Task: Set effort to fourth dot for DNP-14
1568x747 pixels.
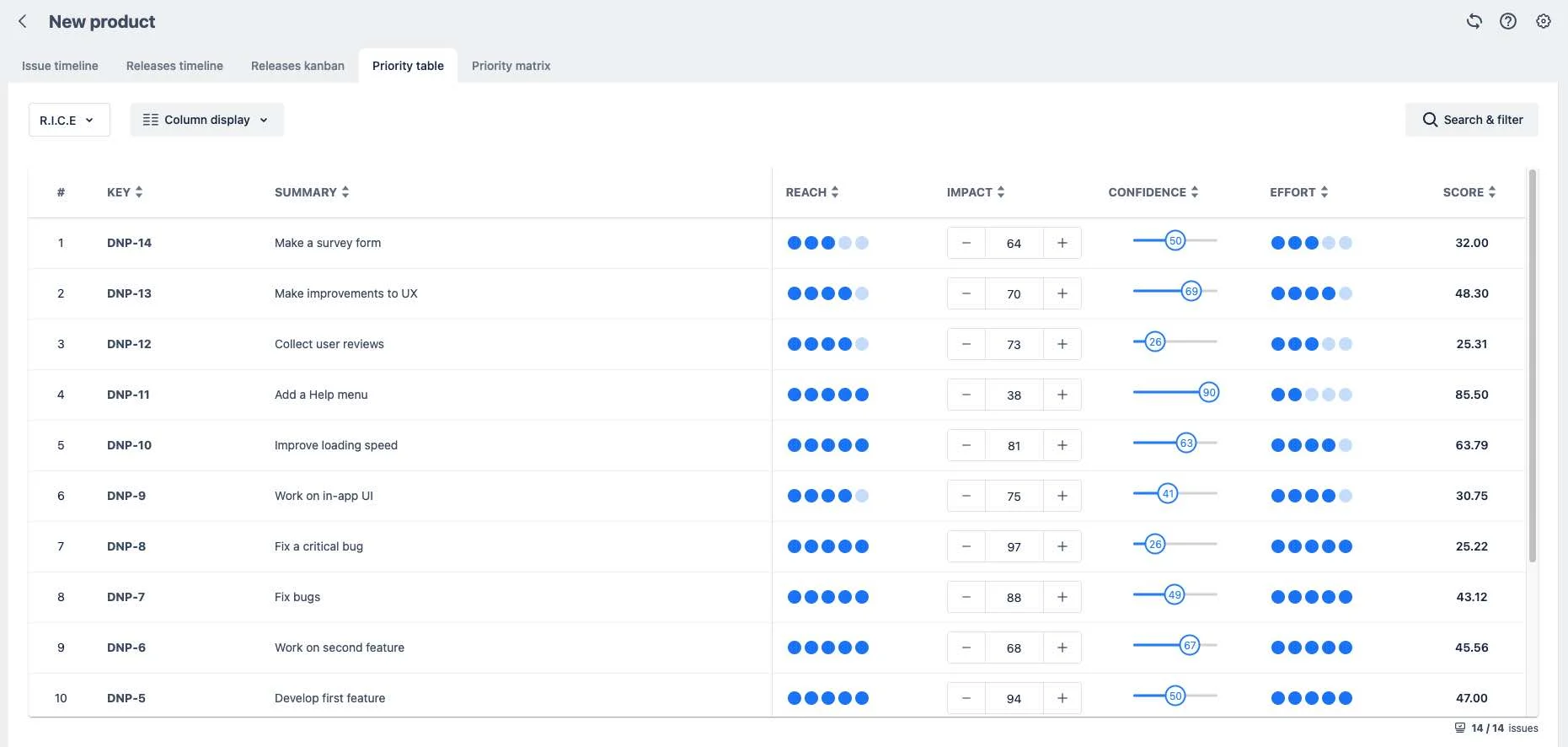Action: (1329, 243)
